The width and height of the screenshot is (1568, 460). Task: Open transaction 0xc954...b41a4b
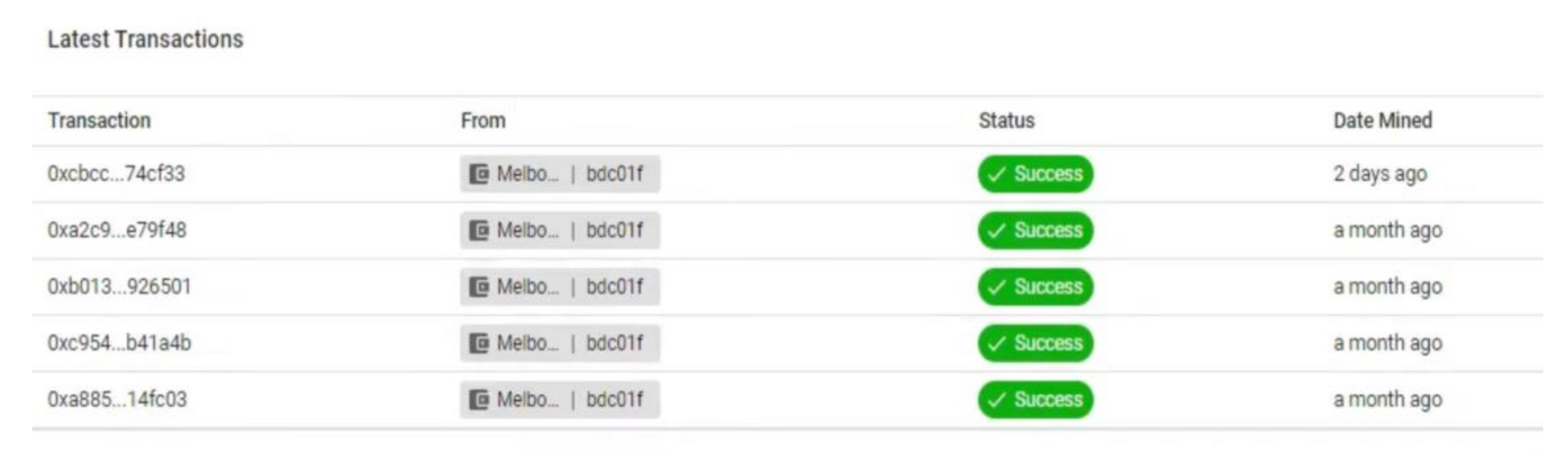click(x=119, y=343)
